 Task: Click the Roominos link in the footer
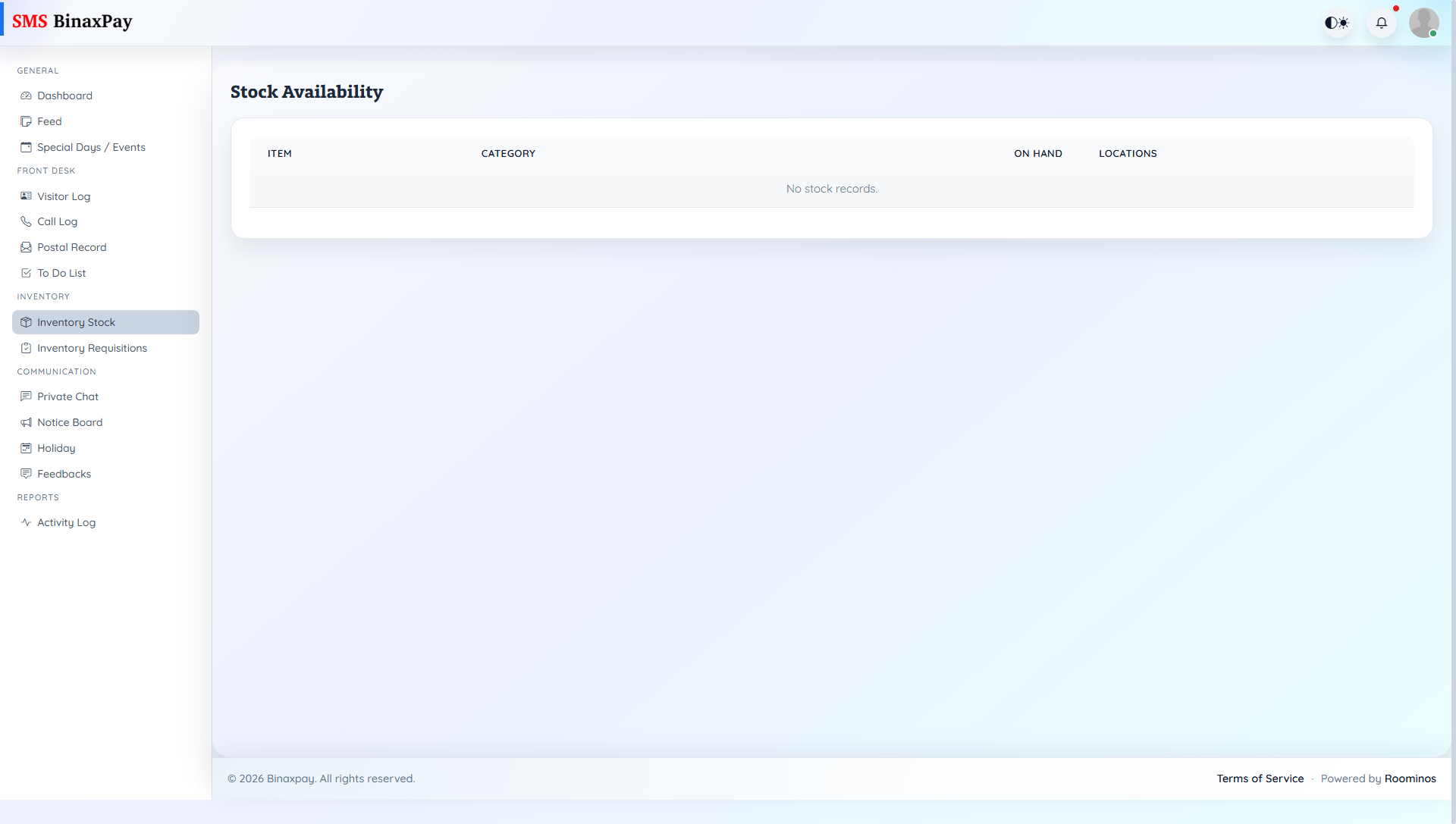[1410, 779]
